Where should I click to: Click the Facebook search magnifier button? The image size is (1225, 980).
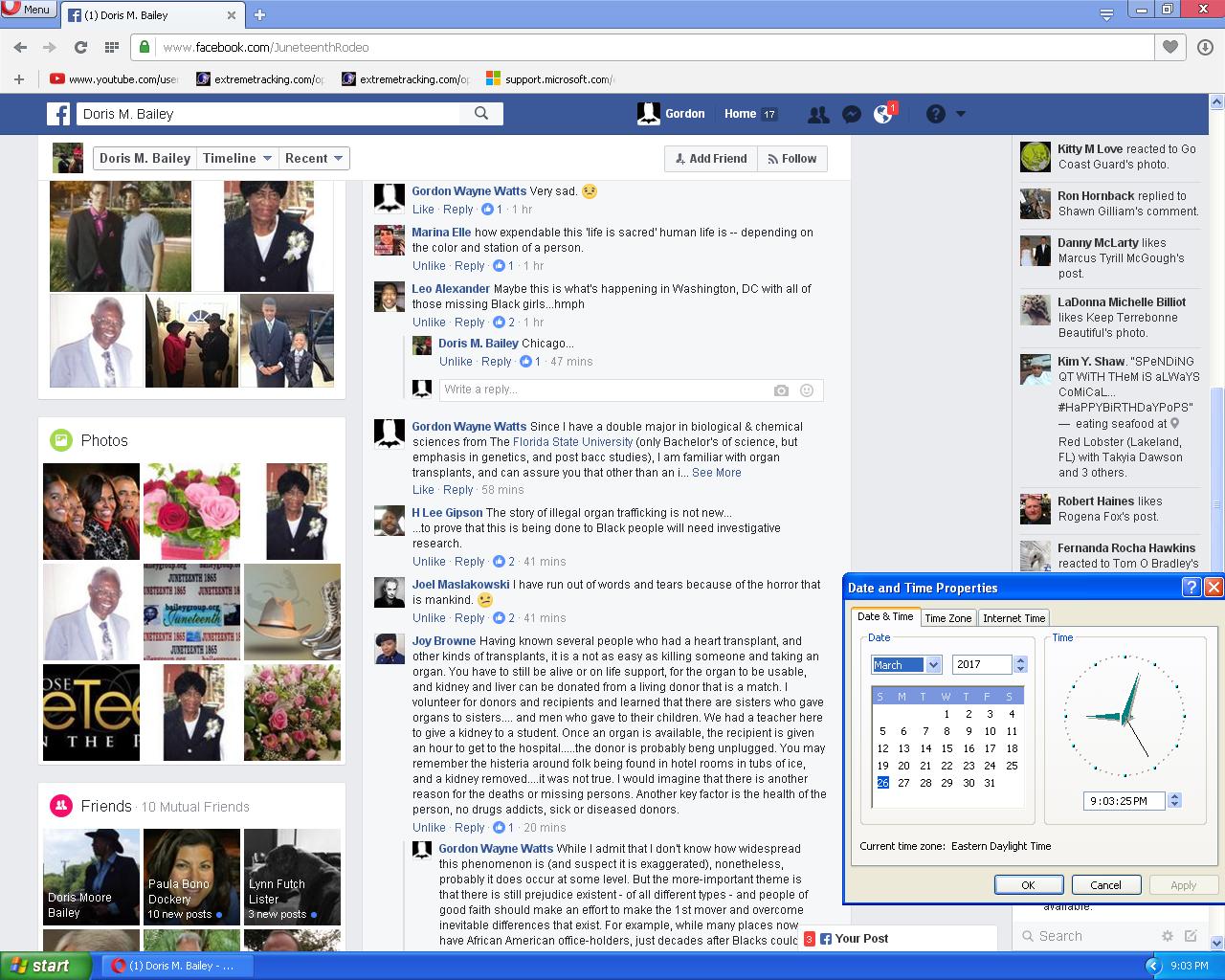481,113
